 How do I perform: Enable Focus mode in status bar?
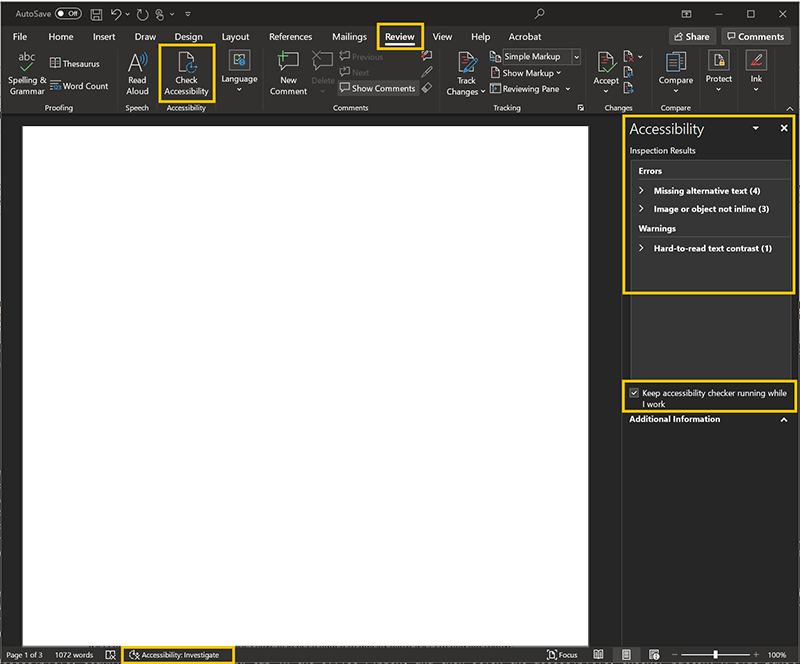[562, 655]
